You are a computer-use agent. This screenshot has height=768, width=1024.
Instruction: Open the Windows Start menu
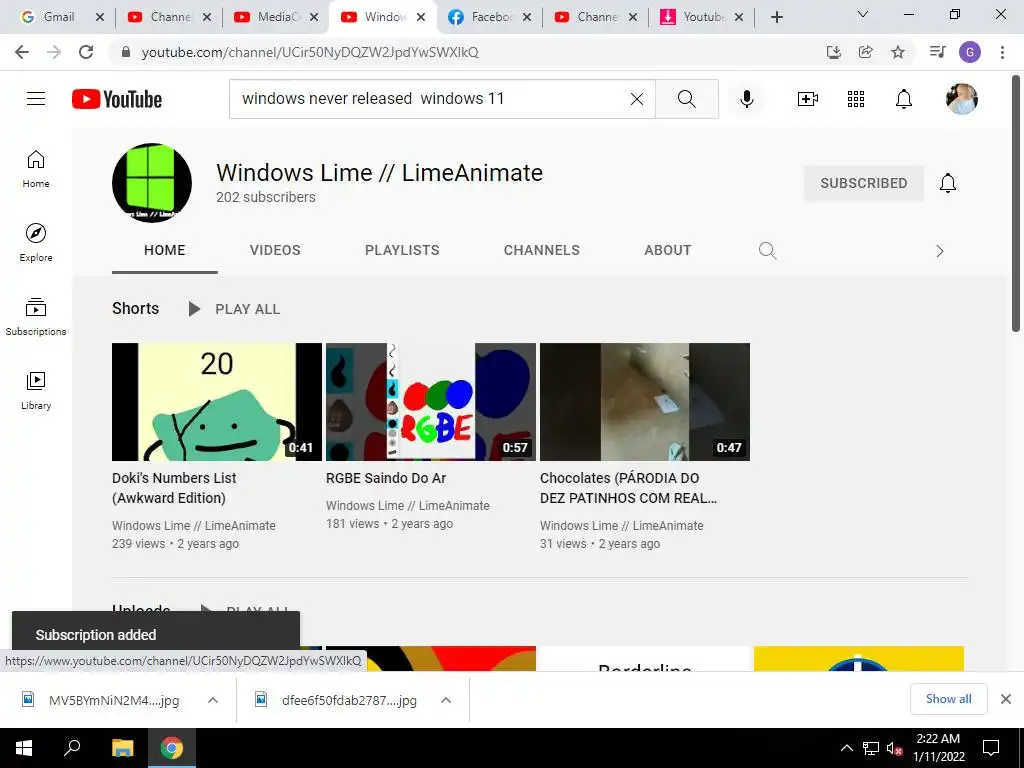tap(24, 748)
